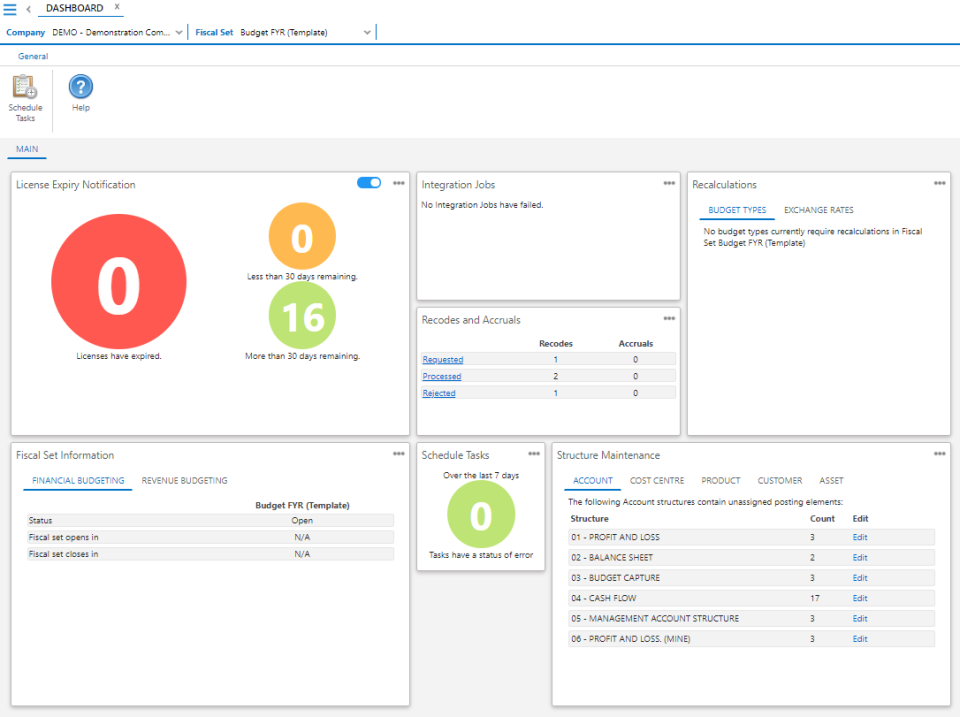Viewport: 960px width, 717px height.
Task: Open the hamburger menu at top left
Action: (x=11, y=8)
